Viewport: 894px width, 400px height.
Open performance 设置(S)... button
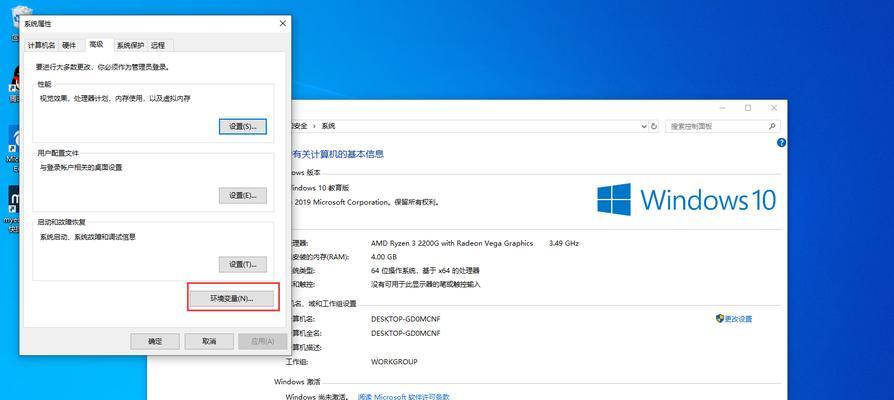click(x=242, y=126)
